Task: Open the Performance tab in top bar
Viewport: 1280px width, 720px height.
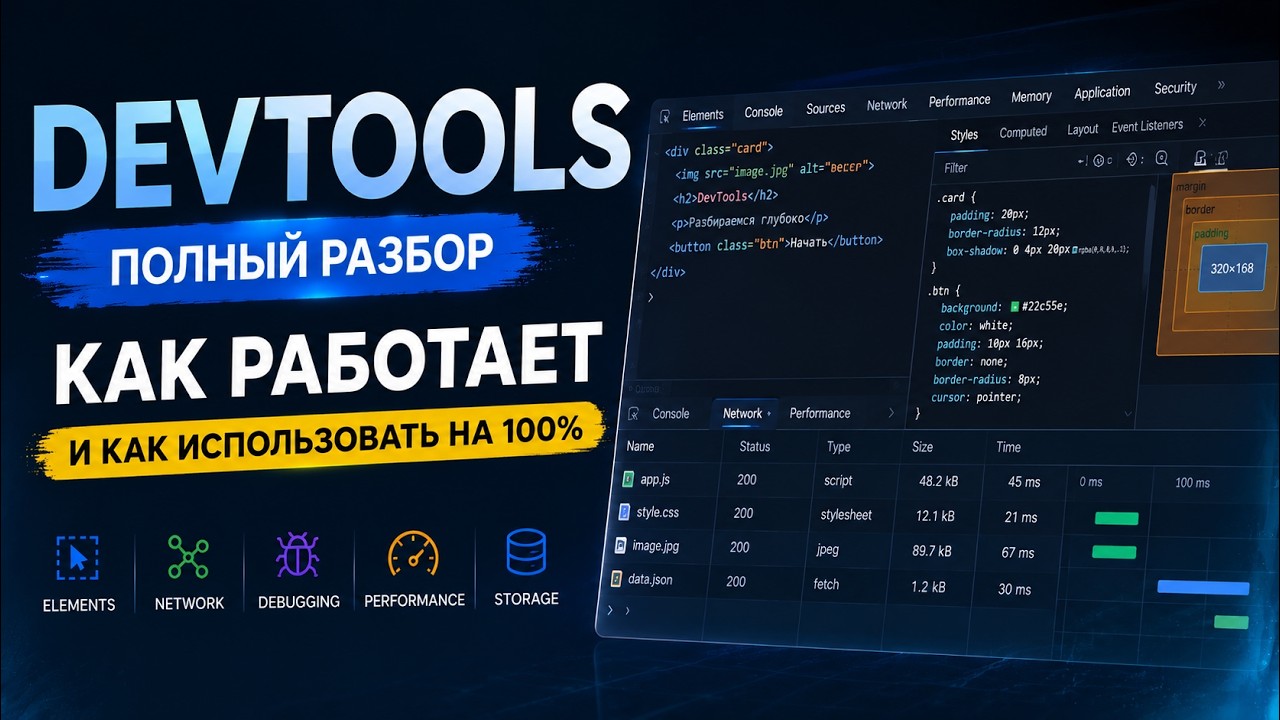Action: point(960,100)
